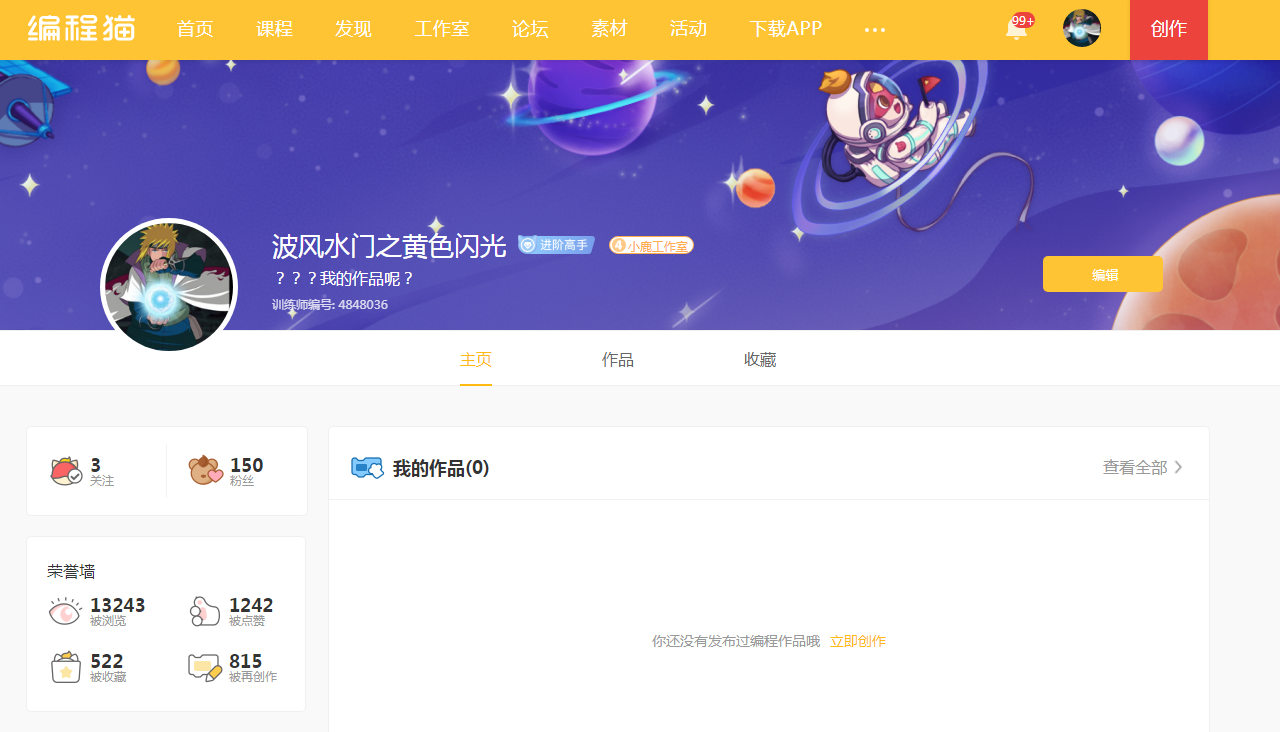
Task: Click the 我的作品 section icon
Action: 367,468
